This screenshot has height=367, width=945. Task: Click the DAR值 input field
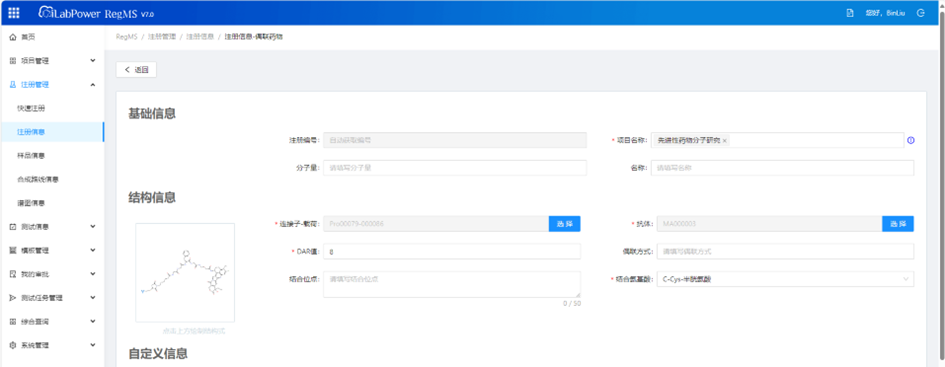tap(452, 251)
